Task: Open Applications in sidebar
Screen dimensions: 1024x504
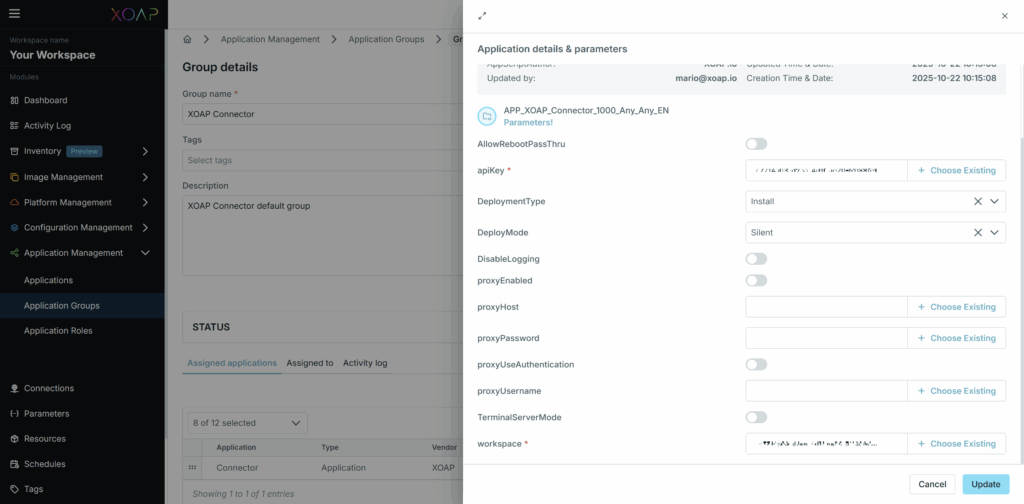Action: pyautogui.click(x=48, y=280)
